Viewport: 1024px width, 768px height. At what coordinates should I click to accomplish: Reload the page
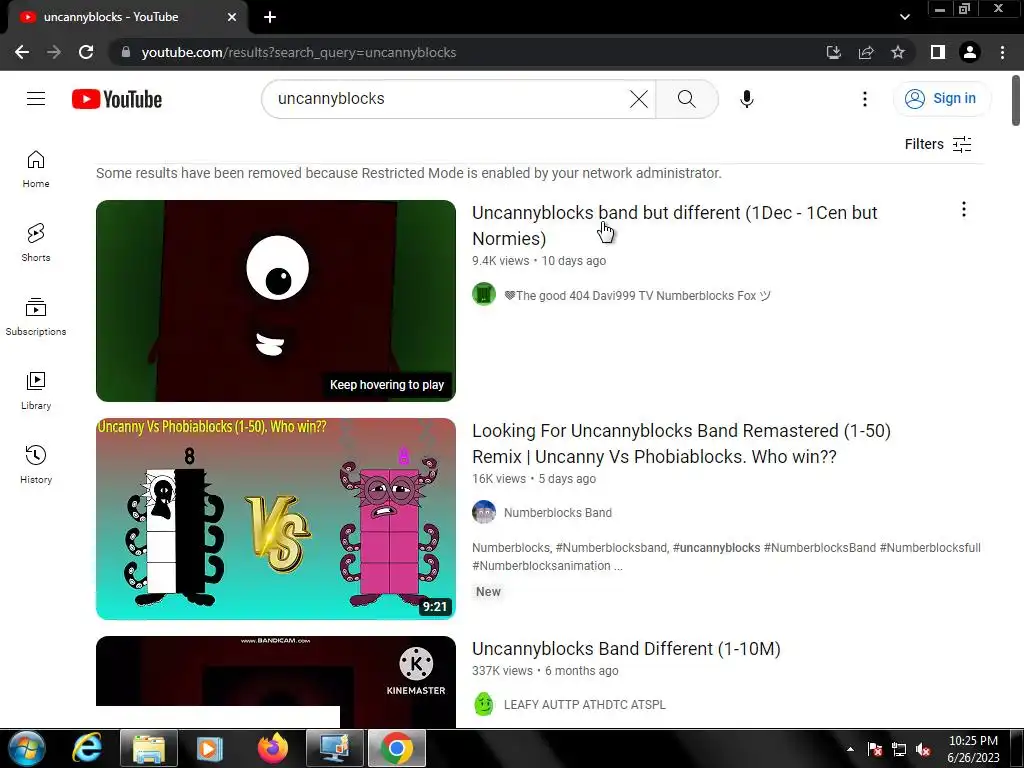tap(86, 52)
